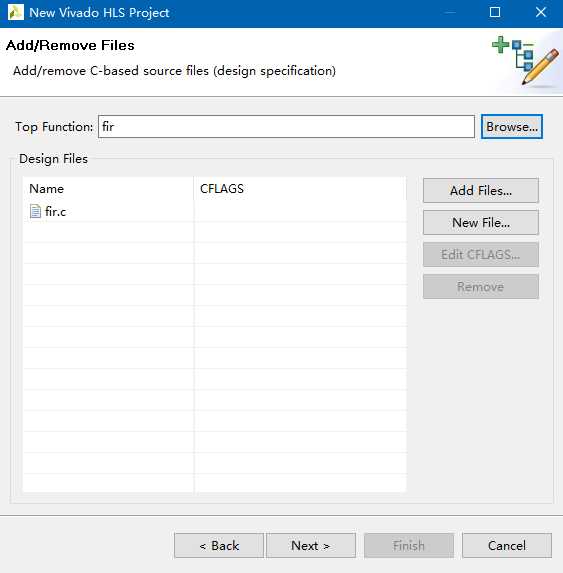
Task: Minimize the New Vivado HLS Project window
Action: point(450,12)
